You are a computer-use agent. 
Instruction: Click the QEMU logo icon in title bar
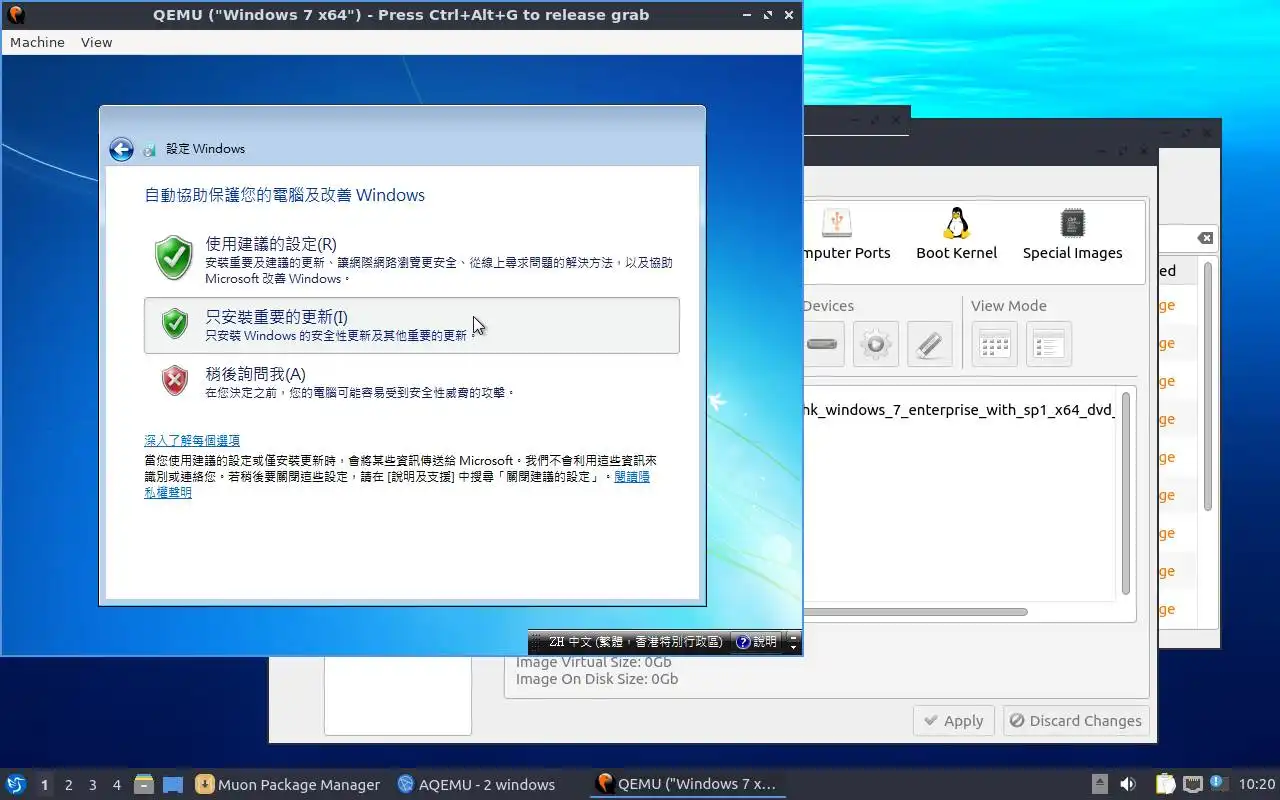(x=16, y=15)
